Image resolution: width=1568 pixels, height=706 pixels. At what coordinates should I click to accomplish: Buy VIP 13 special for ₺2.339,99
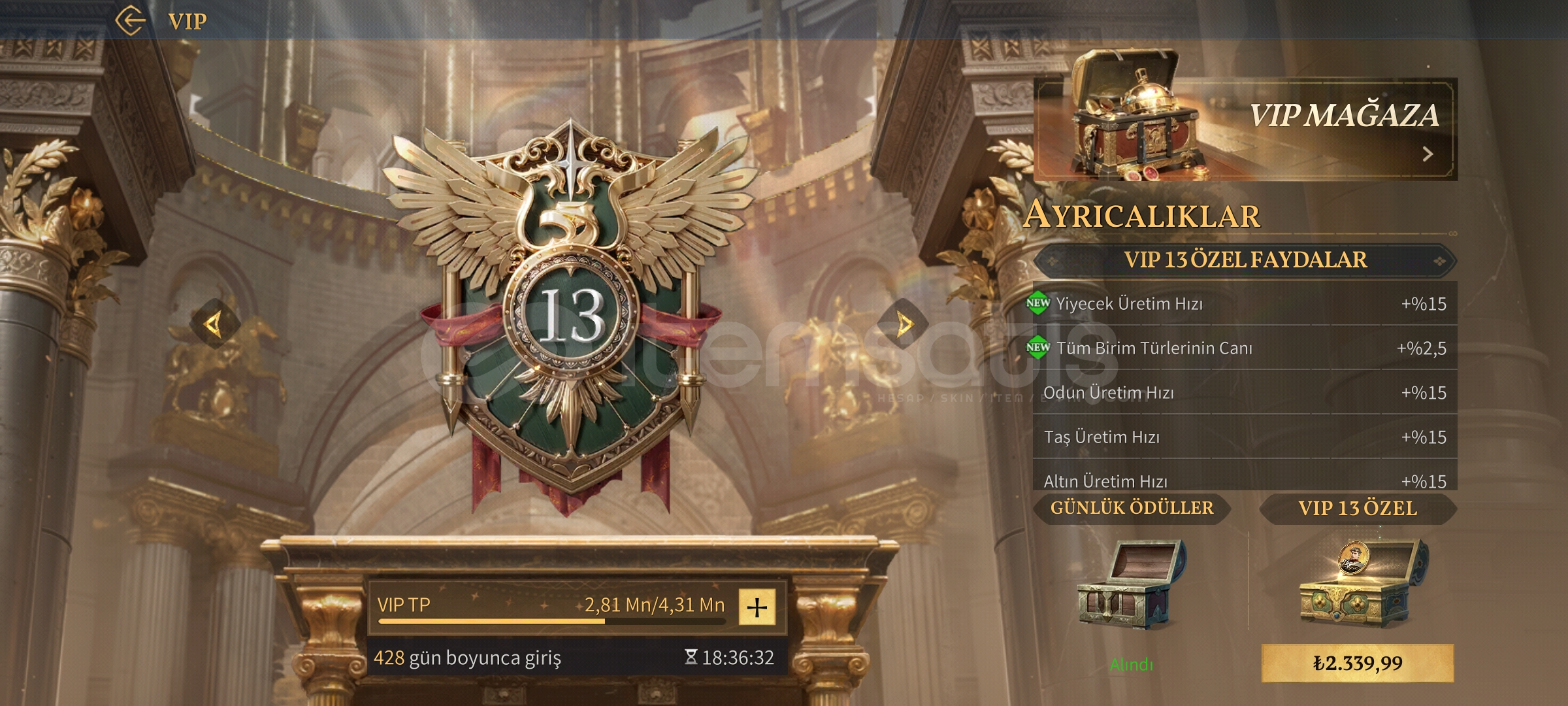click(x=1358, y=663)
